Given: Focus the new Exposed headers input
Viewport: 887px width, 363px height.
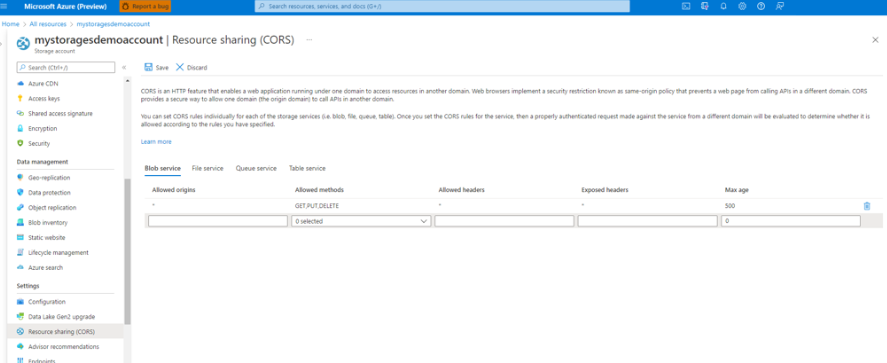Looking at the screenshot, I should click(648, 221).
